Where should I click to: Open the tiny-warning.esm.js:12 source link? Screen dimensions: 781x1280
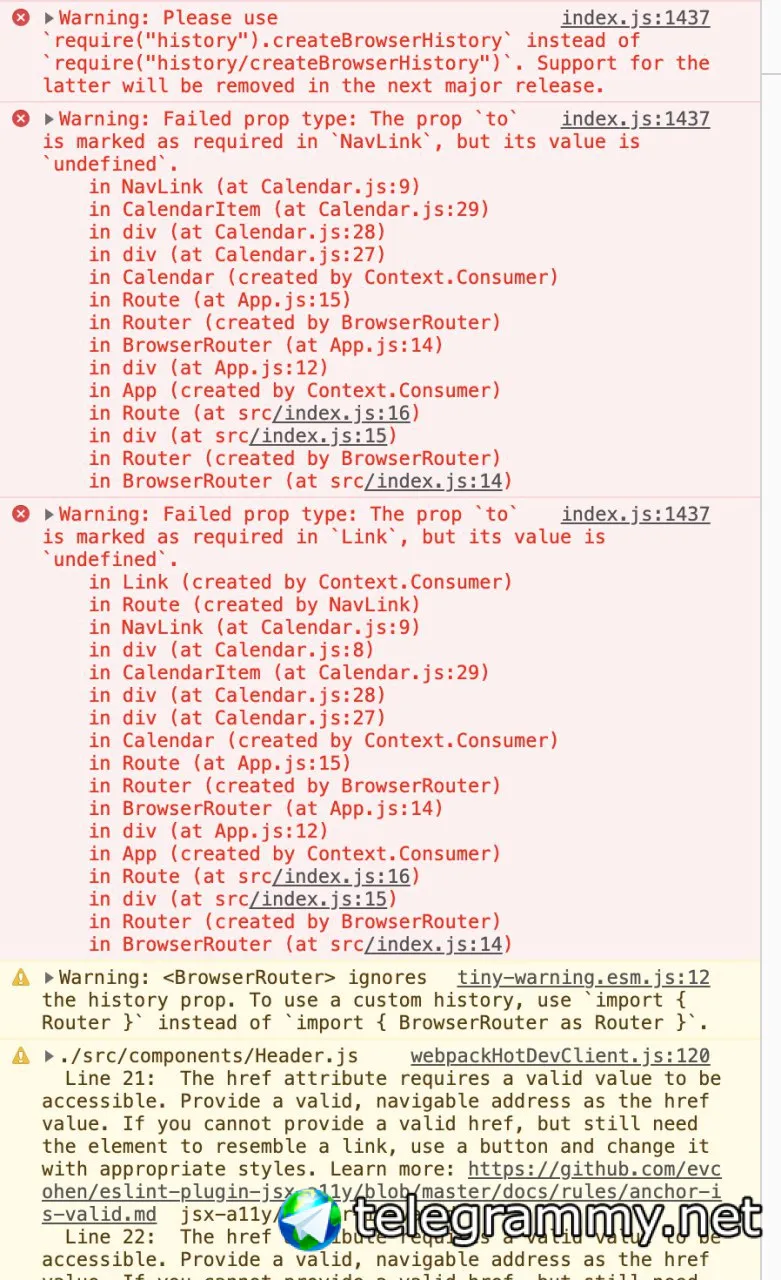point(583,978)
